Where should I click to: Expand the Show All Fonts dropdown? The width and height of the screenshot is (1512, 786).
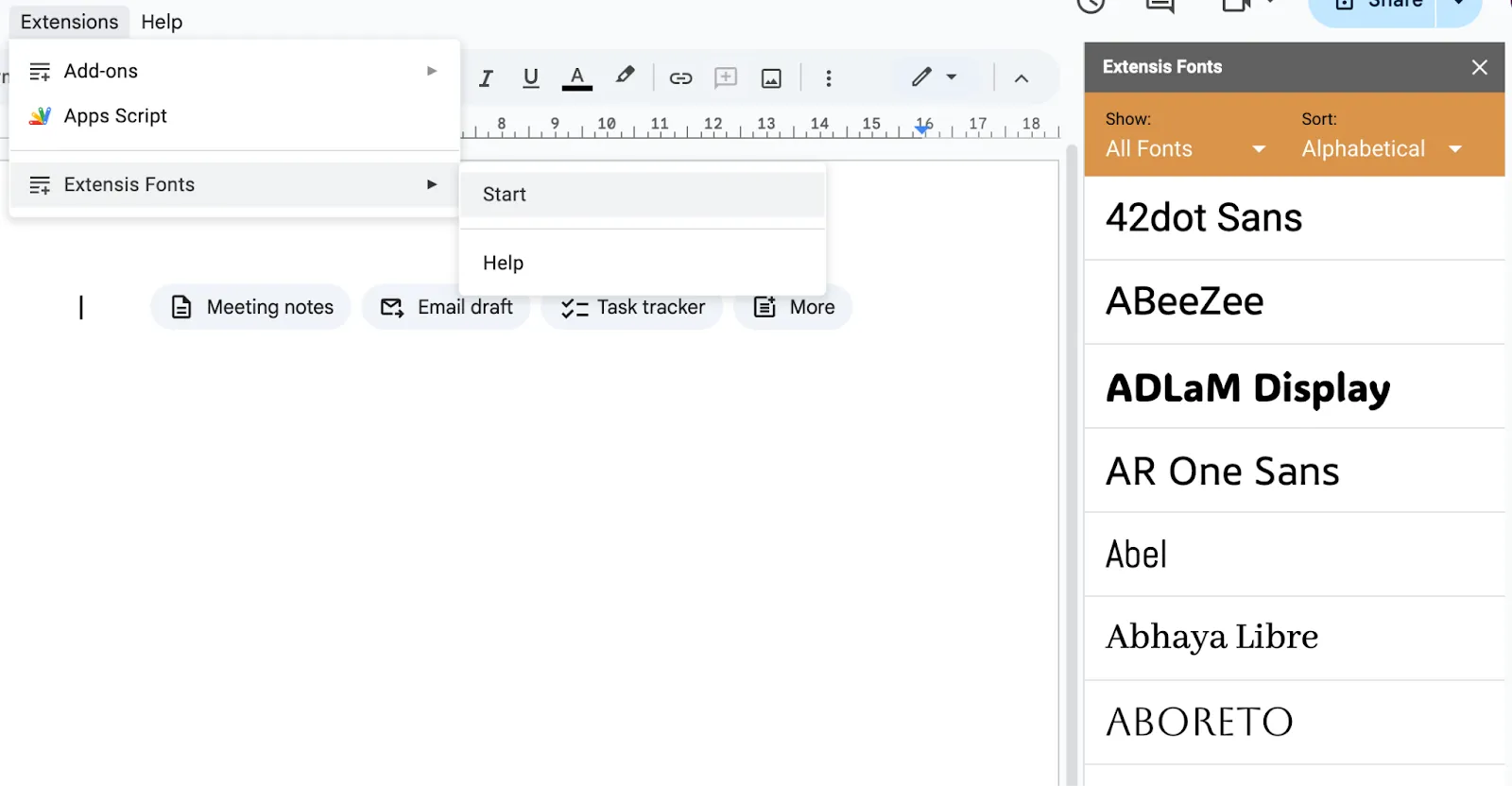pyautogui.click(x=1186, y=148)
